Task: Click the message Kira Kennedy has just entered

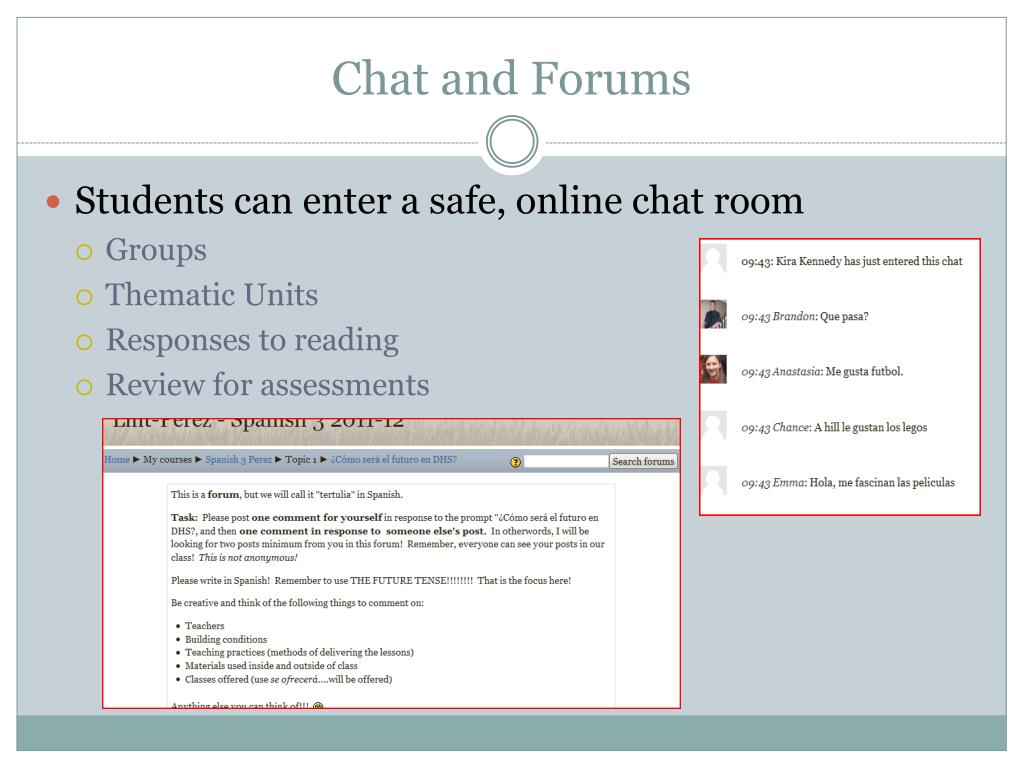Action: pos(852,261)
